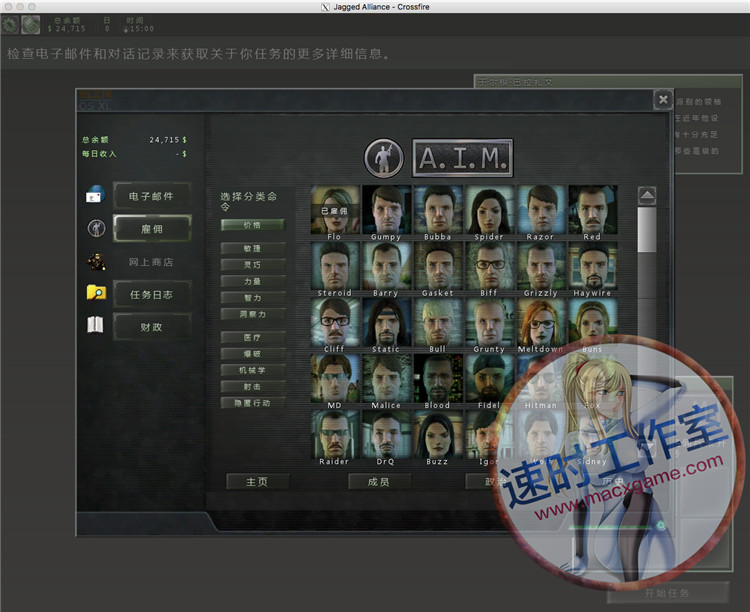This screenshot has height=612, width=750.
Task: Sort mercenaries by 机械学
Action: (x=253, y=370)
